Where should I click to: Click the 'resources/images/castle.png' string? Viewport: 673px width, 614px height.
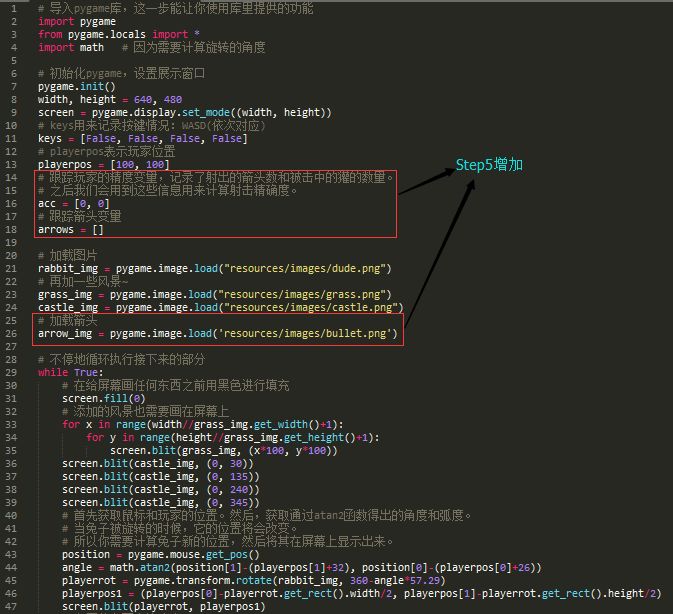pyautogui.click(x=318, y=307)
